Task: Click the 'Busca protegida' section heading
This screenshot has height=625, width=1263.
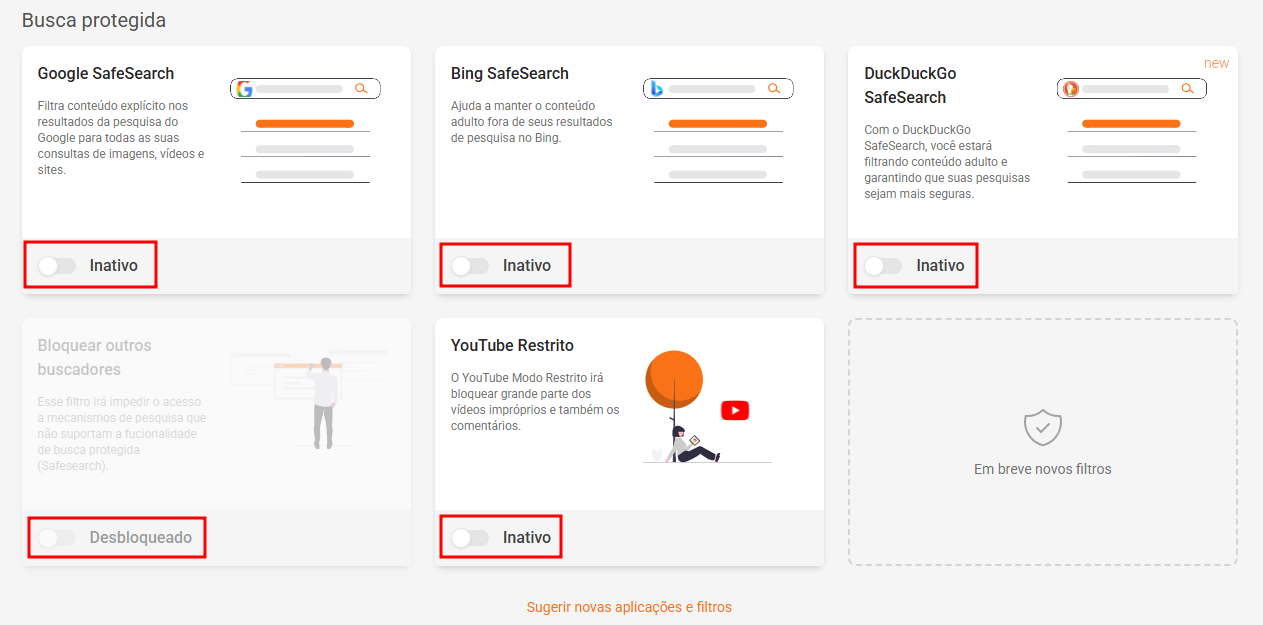Action: click(x=94, y=20)
